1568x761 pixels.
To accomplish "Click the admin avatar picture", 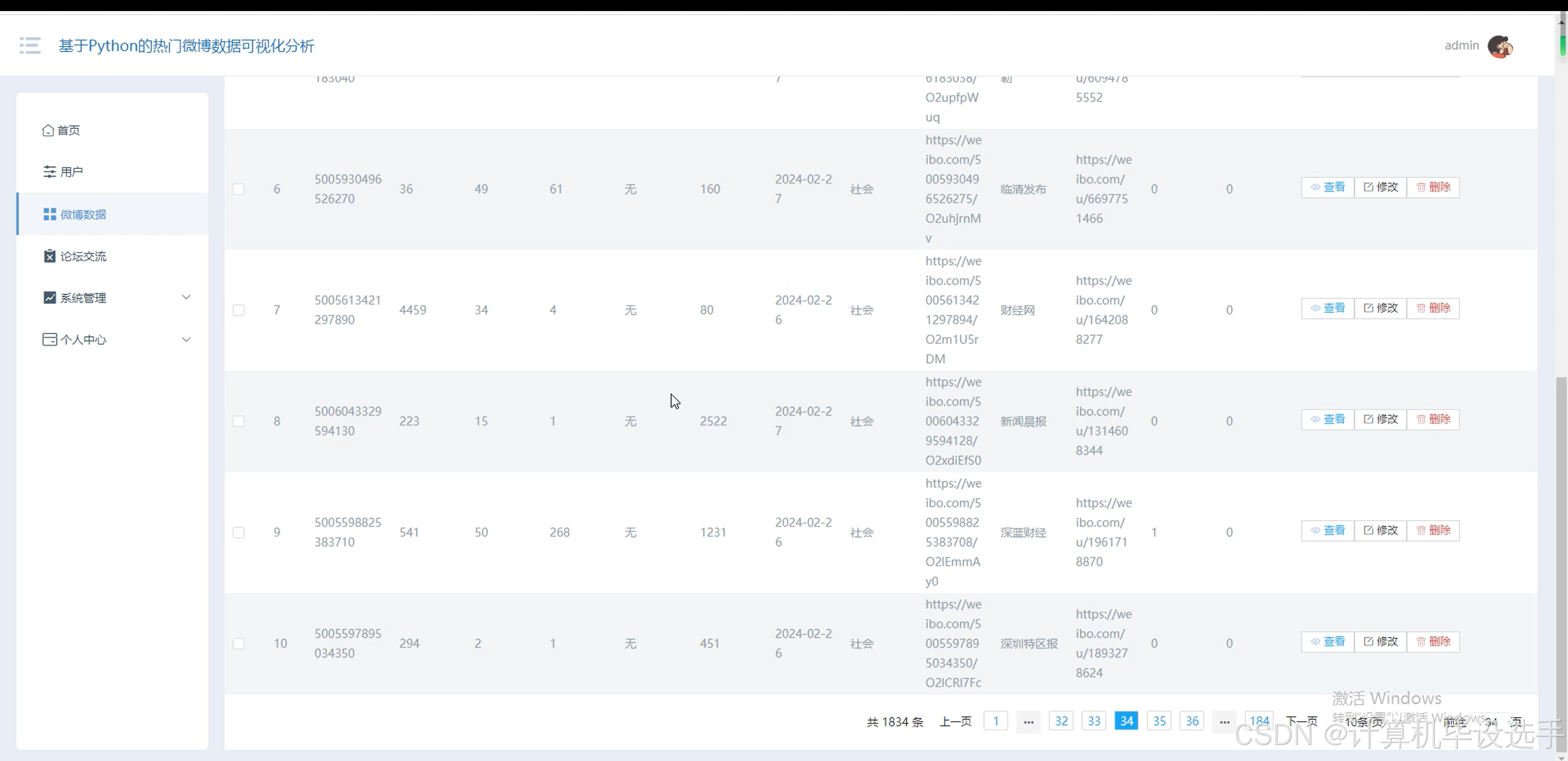I will [1500, 46].
